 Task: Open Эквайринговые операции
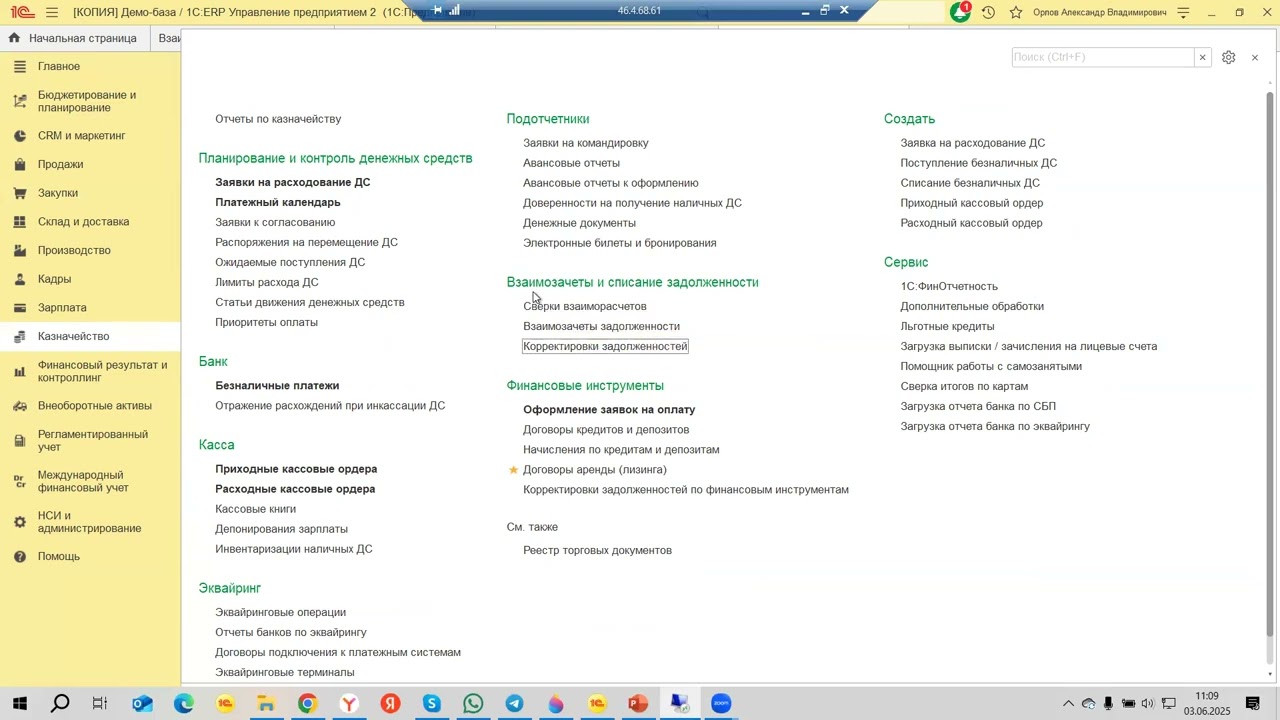click(281, 612)
